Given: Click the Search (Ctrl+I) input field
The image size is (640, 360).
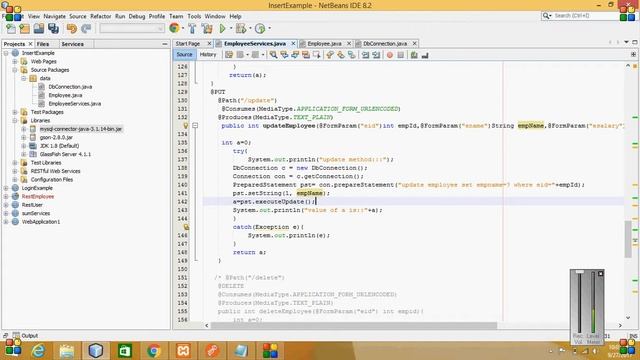Looking at the screenshot, I should point(585,16).
